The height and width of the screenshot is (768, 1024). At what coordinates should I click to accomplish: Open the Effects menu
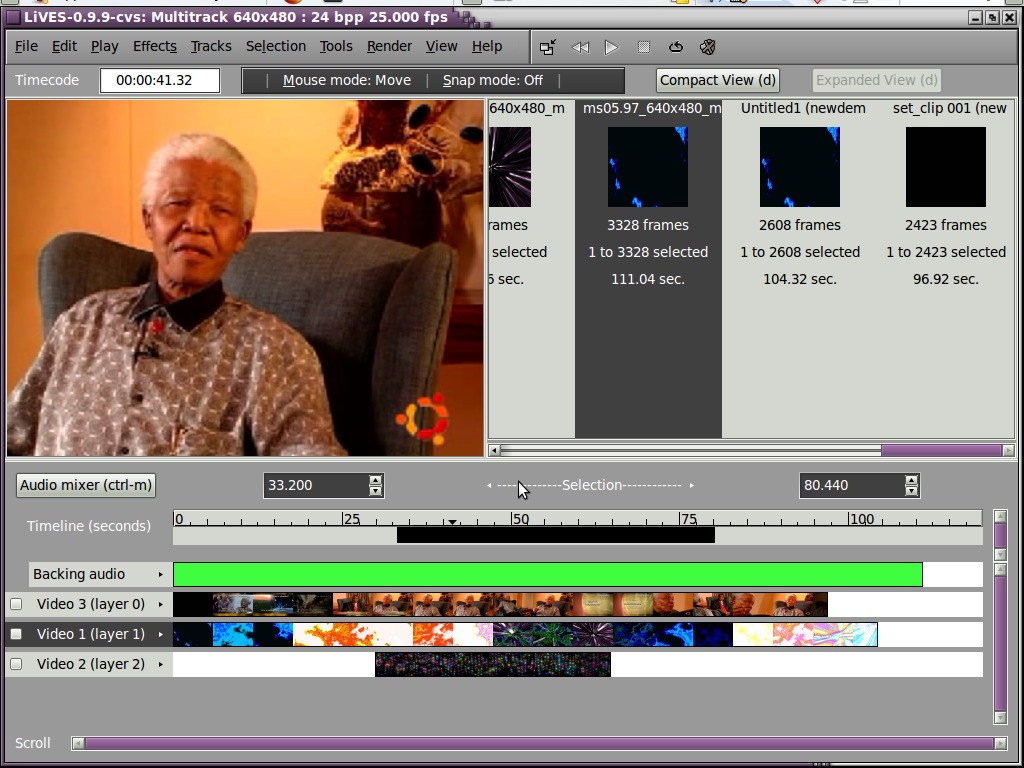coord(154,46)
